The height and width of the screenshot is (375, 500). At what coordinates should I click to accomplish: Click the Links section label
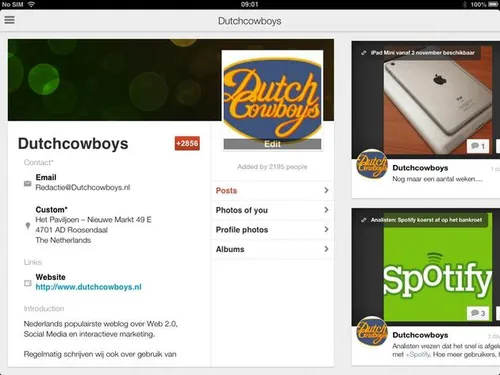point(33,262)
